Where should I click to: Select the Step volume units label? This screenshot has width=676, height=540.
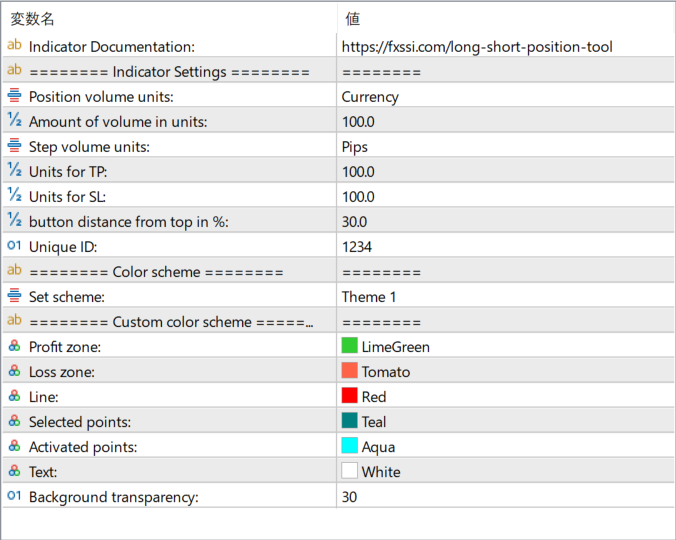point(89,147)
